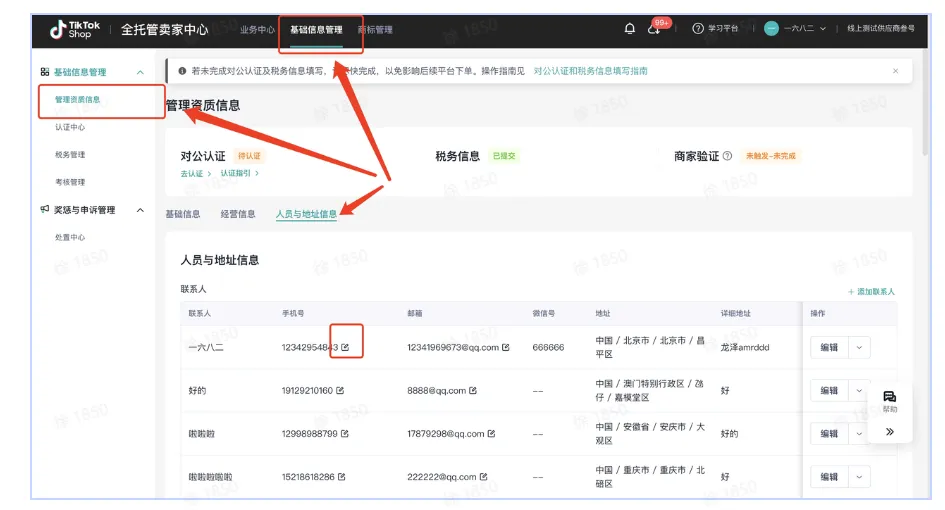Screen dimensions: 945x510
Task: Expand the floating panel double-arrow icon
Action: [890, 432]
